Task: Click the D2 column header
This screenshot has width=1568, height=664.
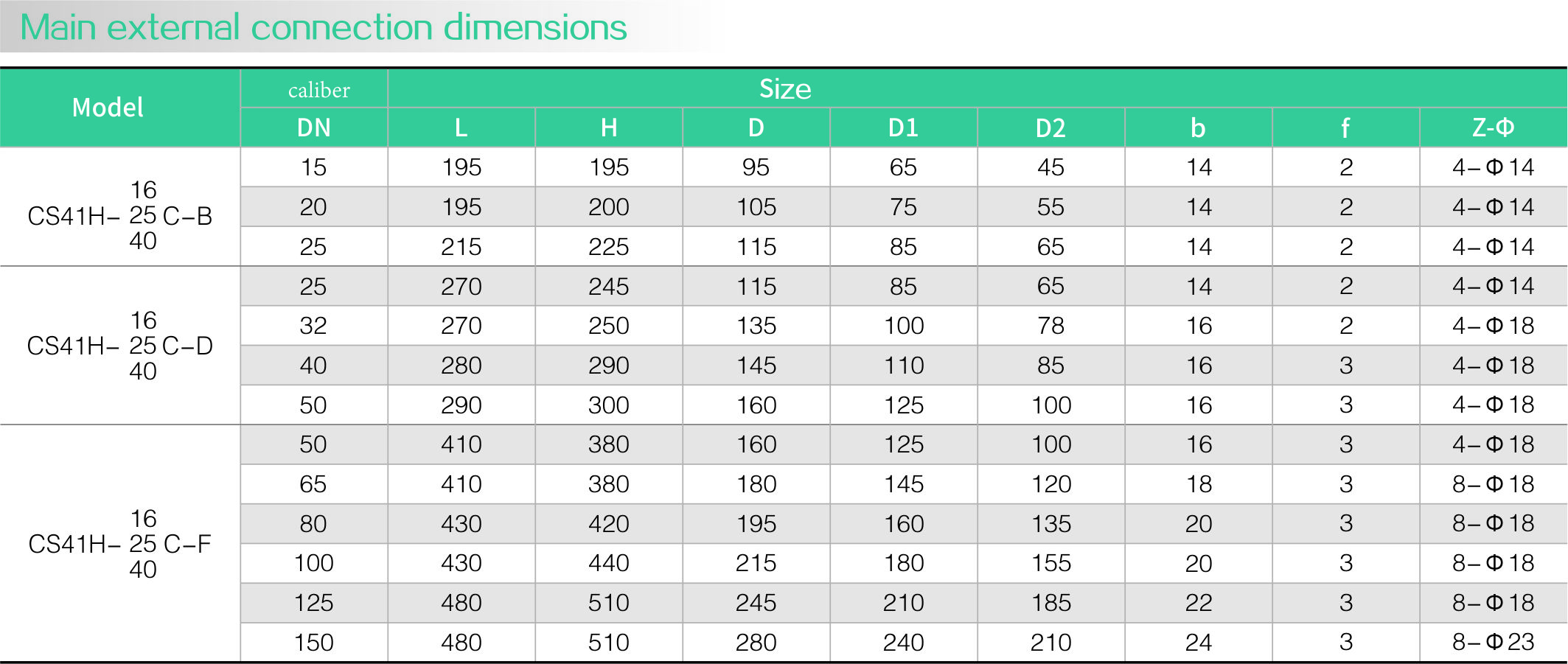Action: coord(1050,128)
